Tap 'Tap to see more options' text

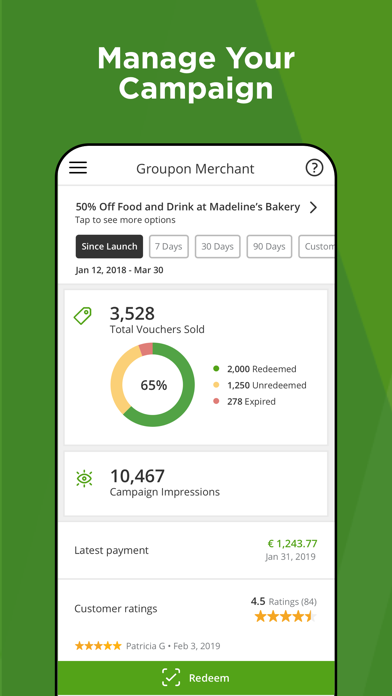pyautogui.click(x=125, y=220)
